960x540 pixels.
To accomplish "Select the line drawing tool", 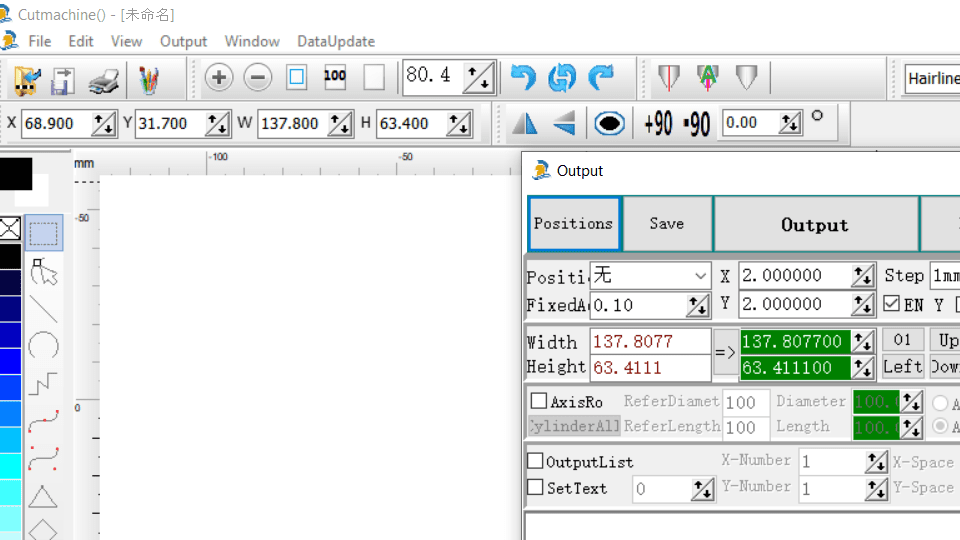I will click(43, 309).
